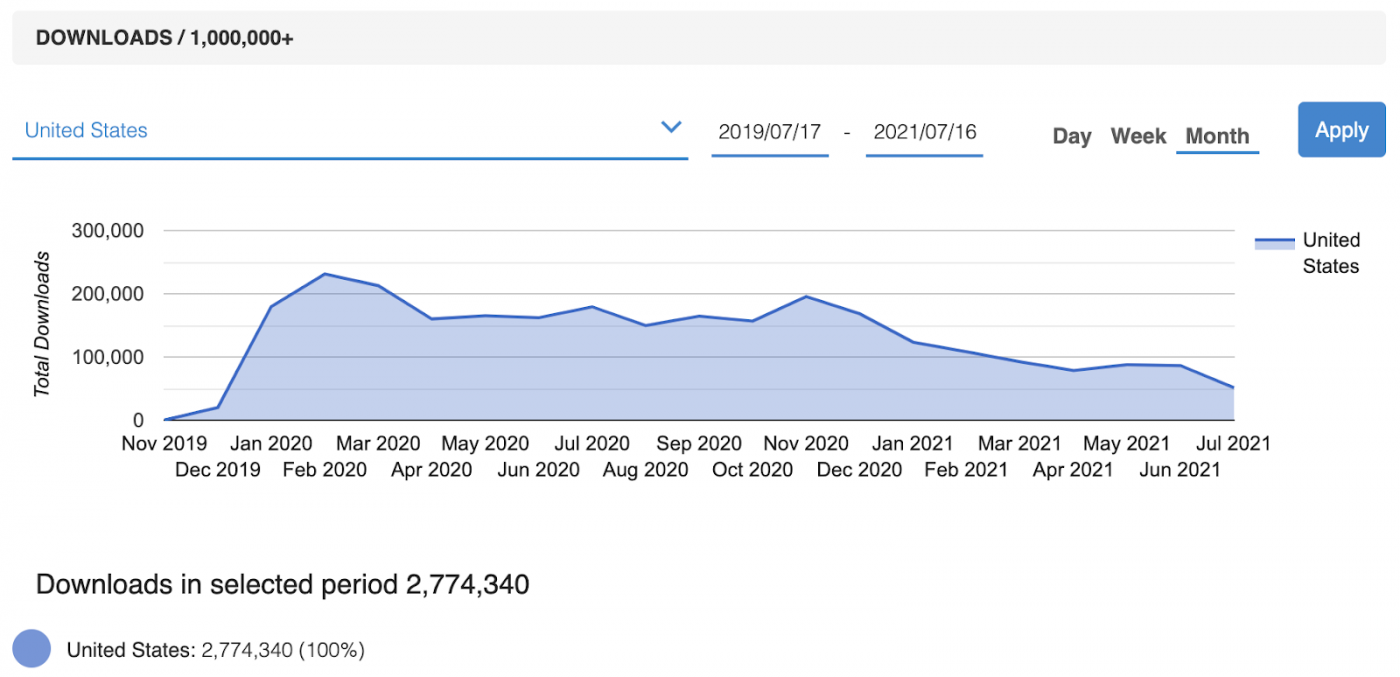Open the United States country dropdown
Image resolution: width=1400 pixels, height=677 pixels.
[x=350, y=131]
